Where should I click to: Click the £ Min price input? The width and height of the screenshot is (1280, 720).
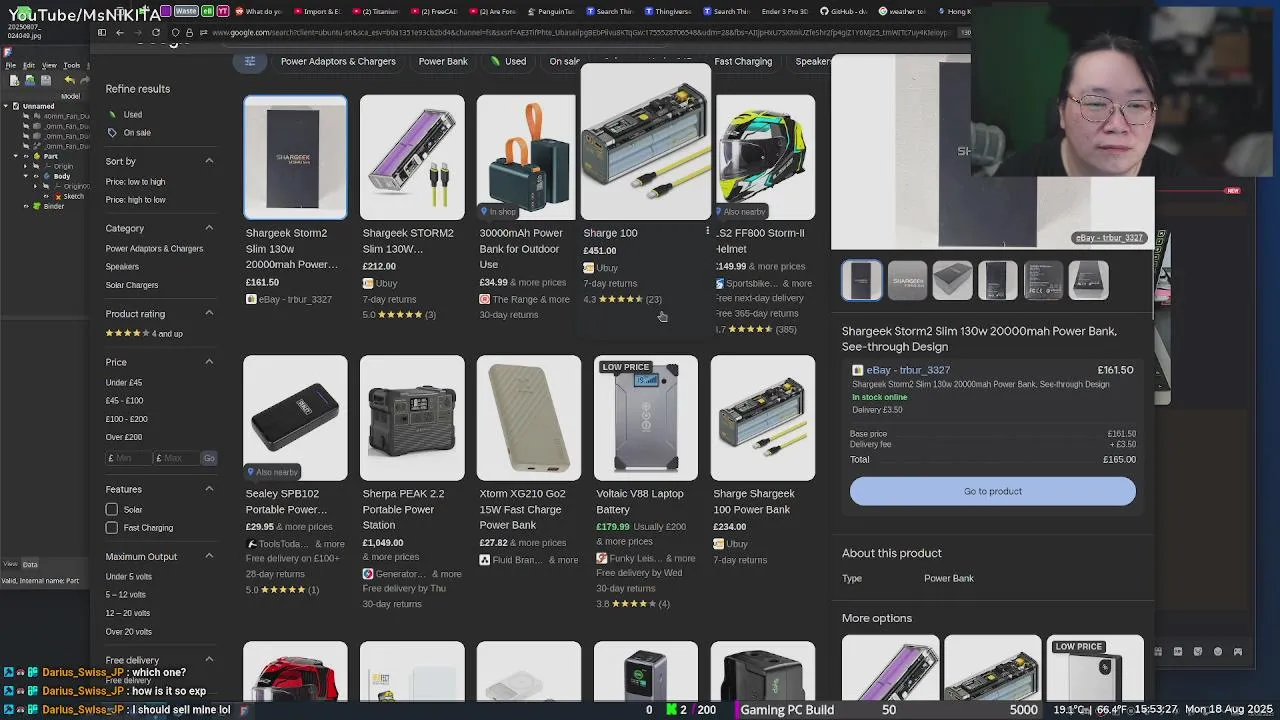(129, 458)
